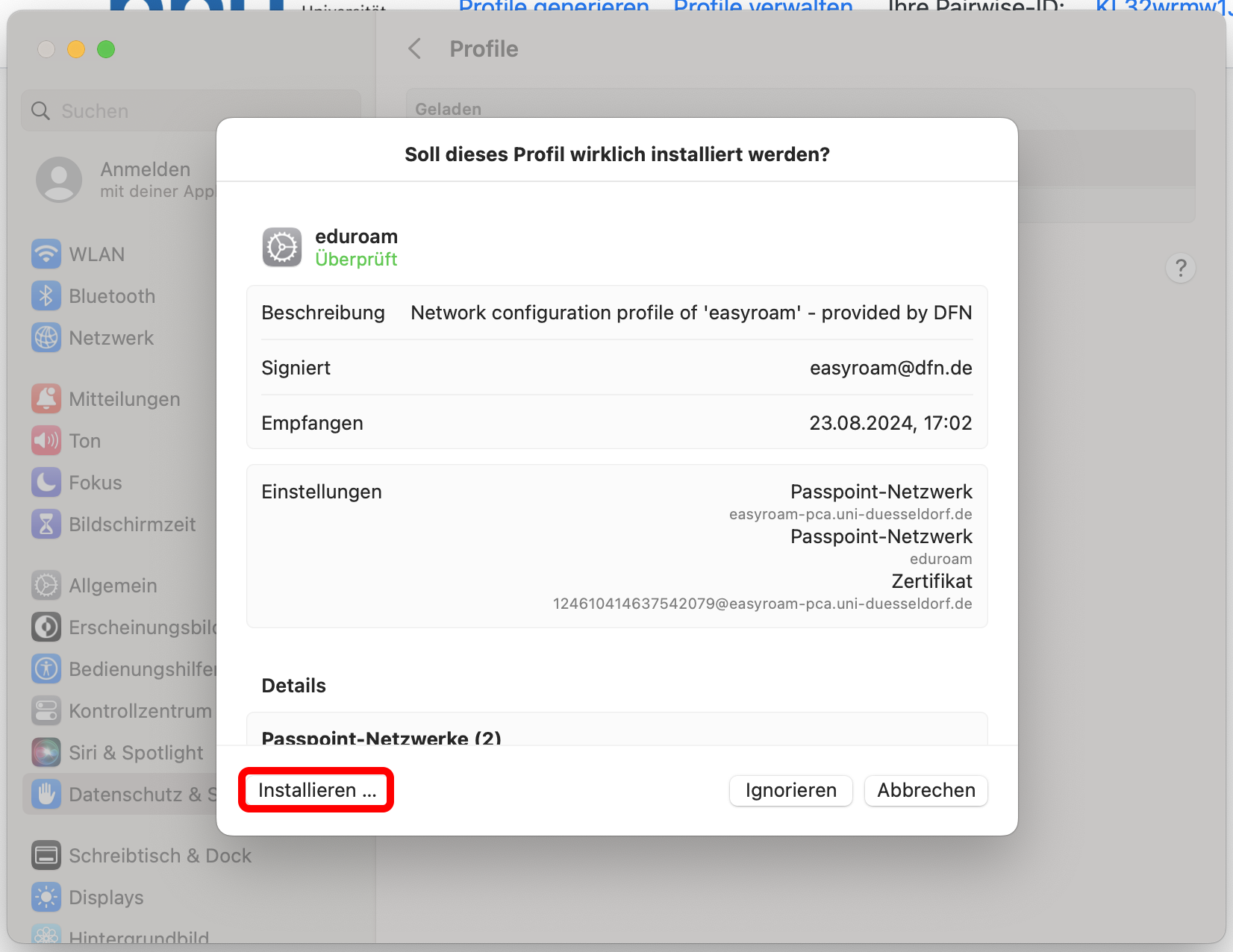This screenshot has height=952, width=1233.
Task: Click the Geladen section header
Action: click(448, 109)
